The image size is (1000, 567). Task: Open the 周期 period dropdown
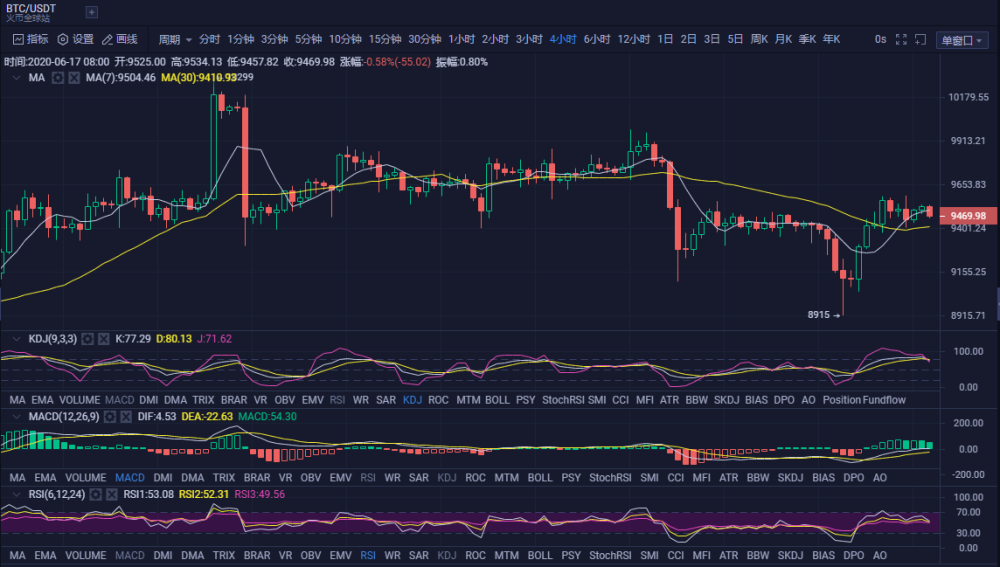[x=175, y=40]
